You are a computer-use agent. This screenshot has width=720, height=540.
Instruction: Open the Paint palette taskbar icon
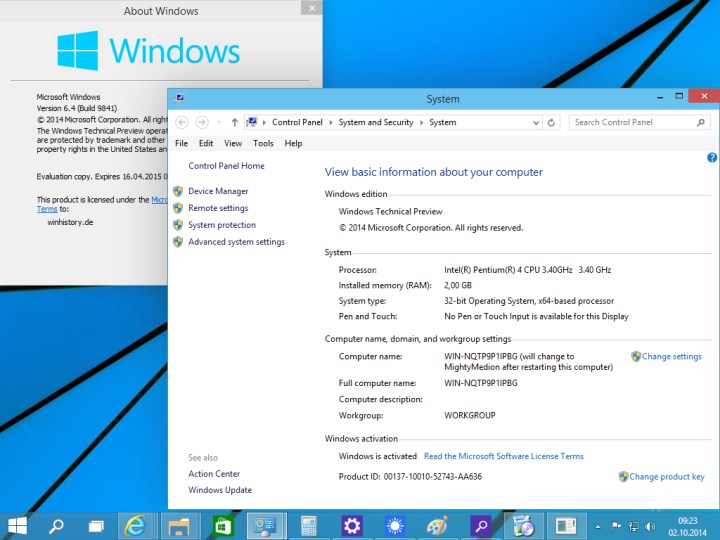coord(437,526)
